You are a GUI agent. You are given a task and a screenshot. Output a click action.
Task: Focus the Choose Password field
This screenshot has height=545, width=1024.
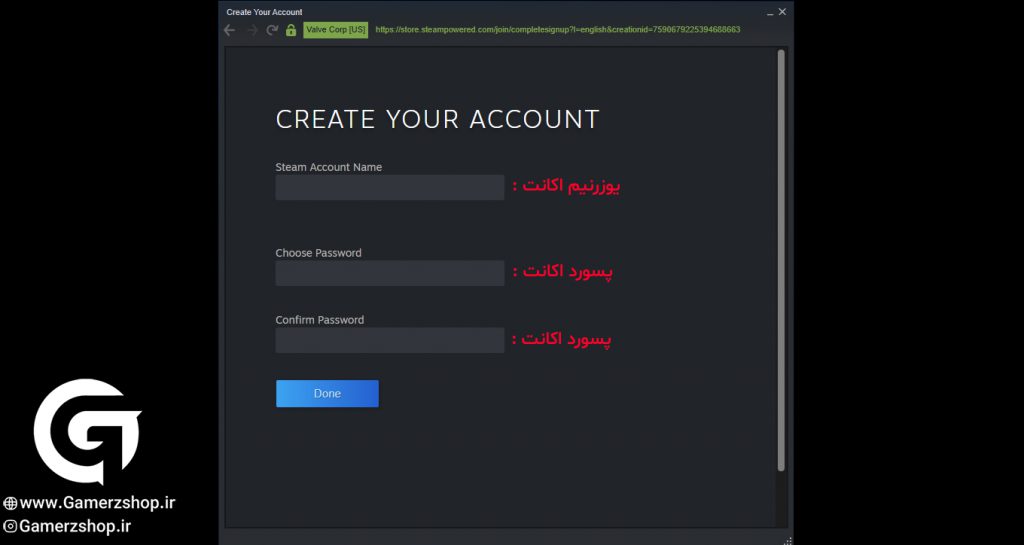pos(390,273)
